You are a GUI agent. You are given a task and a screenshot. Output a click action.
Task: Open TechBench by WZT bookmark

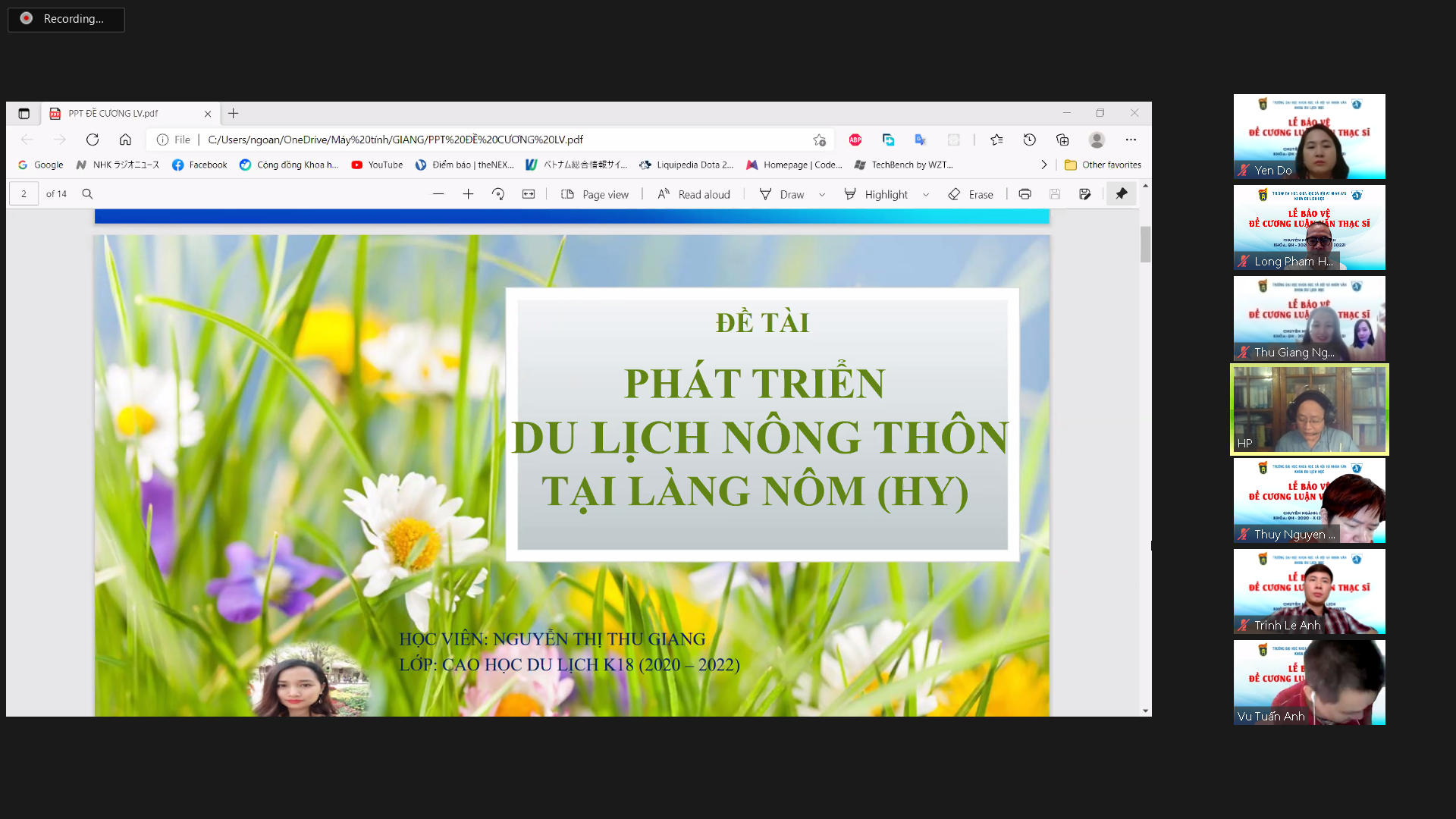[x=903, y=165]
